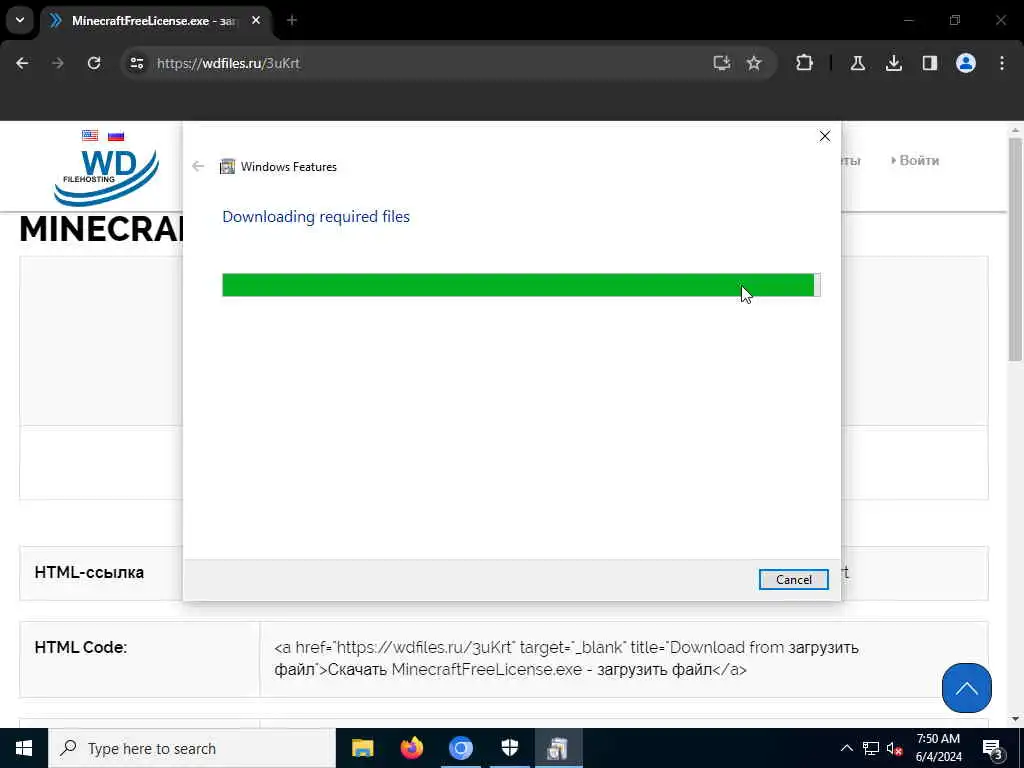The height and width of the screenshot is (768, 1024).
Task: Open Chrome Labs flask icon
Action: click(x=857, y=63)
